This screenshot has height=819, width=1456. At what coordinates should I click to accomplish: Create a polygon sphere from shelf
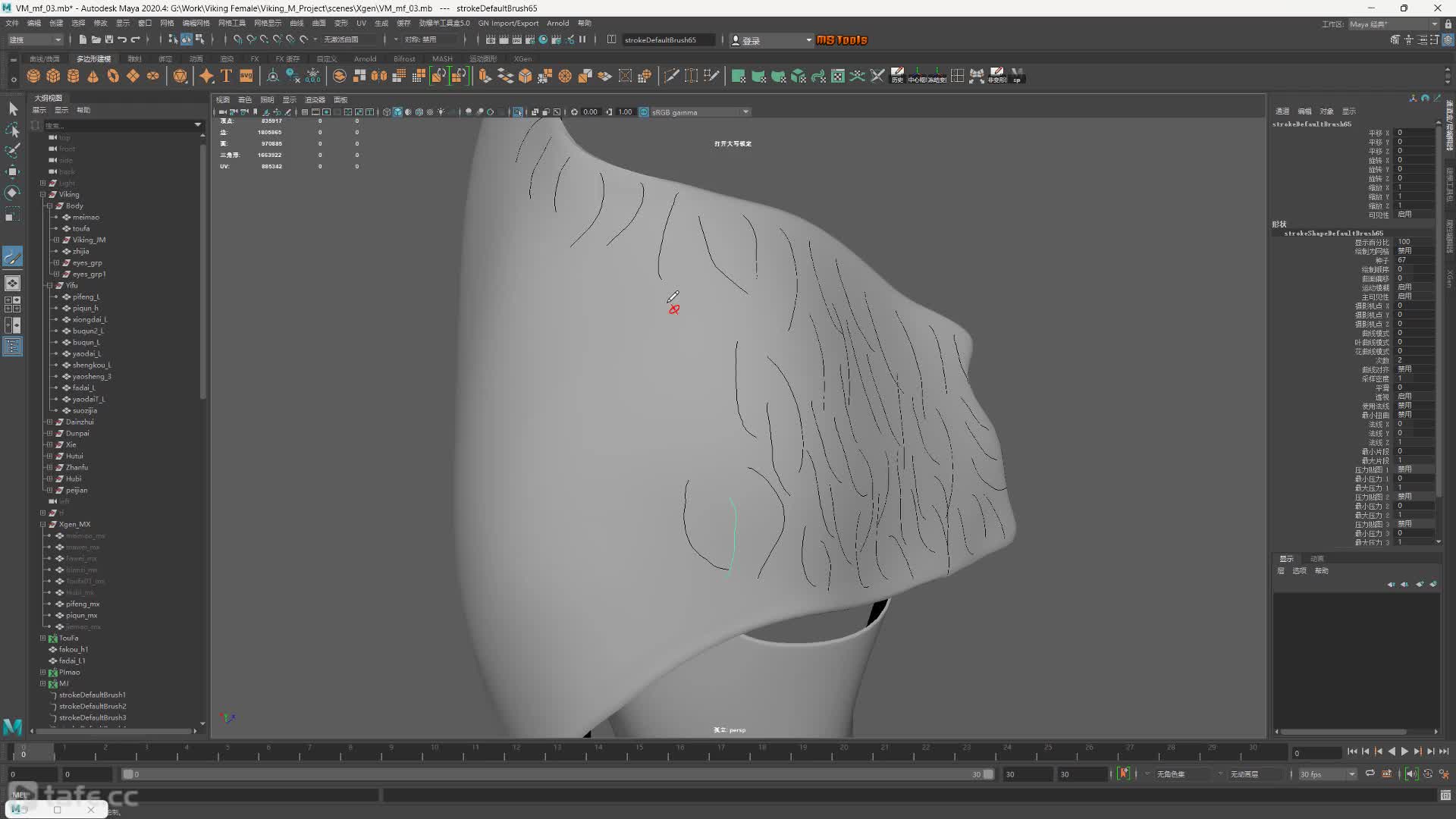[33, 76]
